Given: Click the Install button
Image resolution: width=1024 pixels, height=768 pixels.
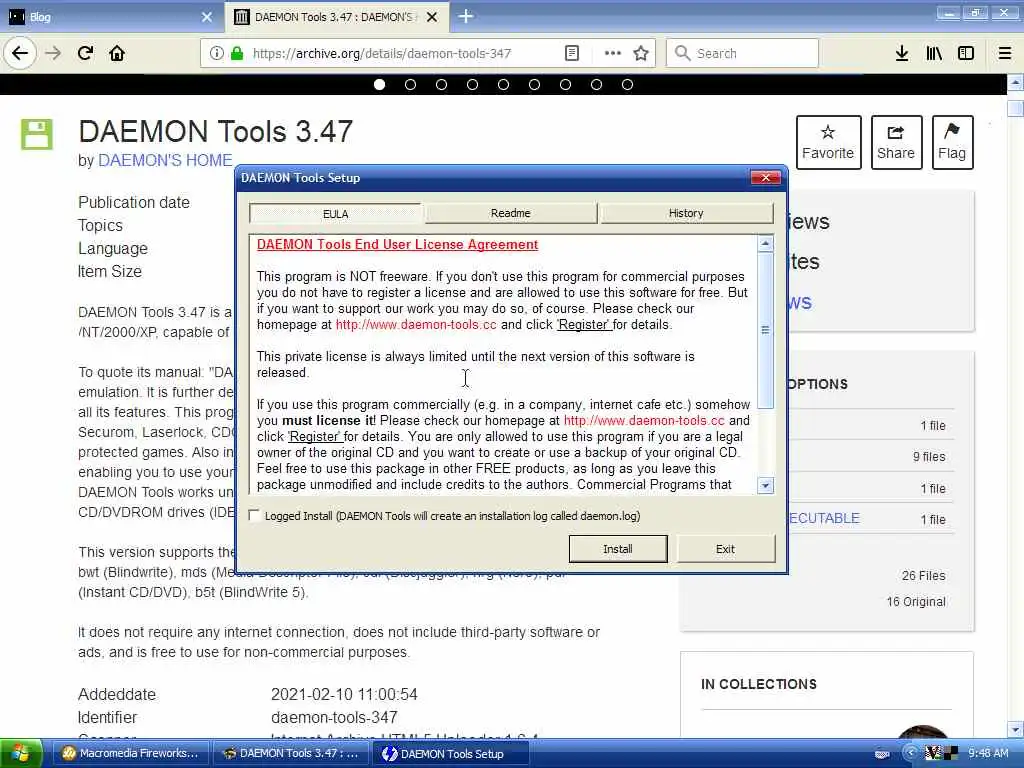Looking at the screenshot, I should point(618,549).
